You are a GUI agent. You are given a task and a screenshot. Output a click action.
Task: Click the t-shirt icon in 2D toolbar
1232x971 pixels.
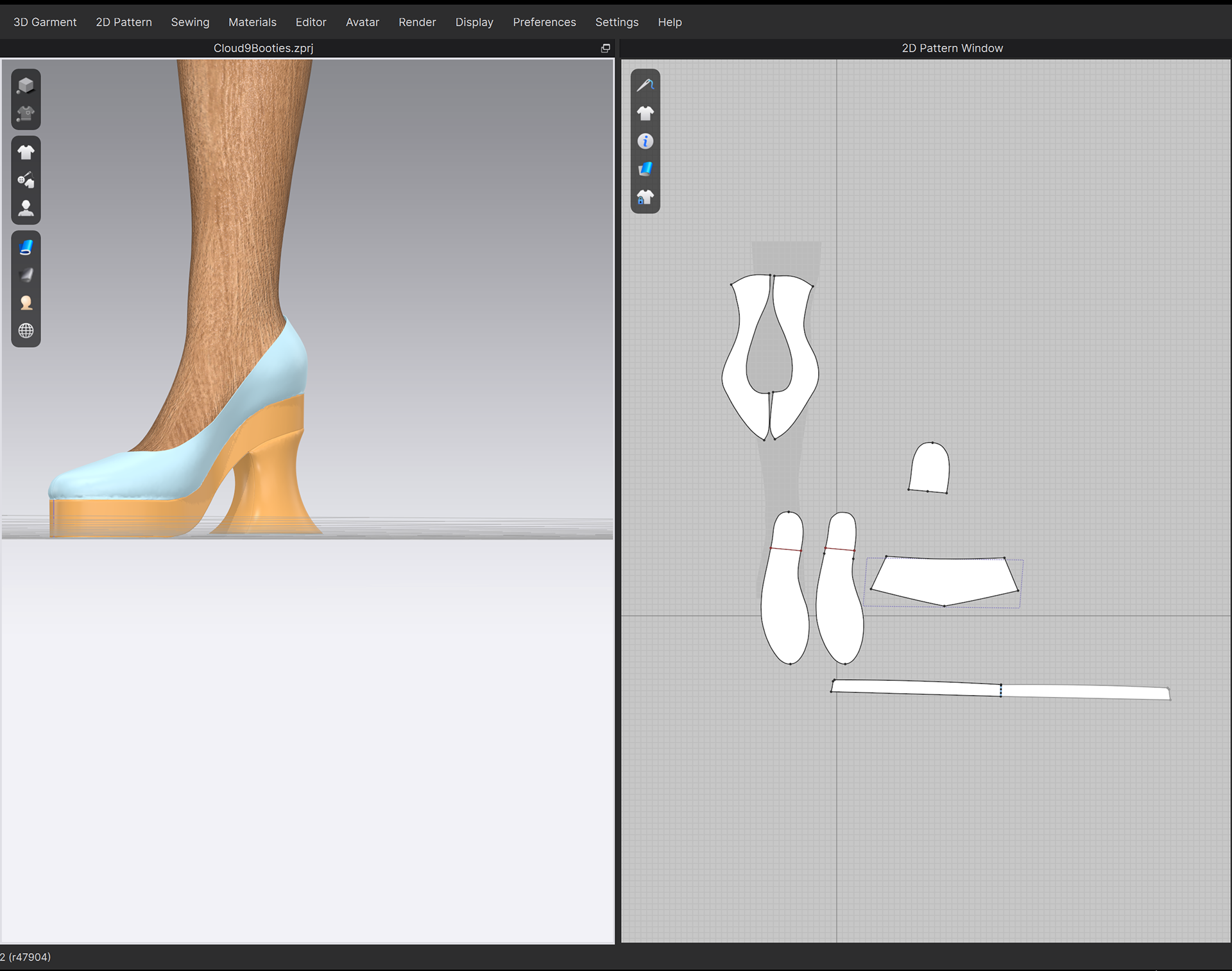coord(646,112)
